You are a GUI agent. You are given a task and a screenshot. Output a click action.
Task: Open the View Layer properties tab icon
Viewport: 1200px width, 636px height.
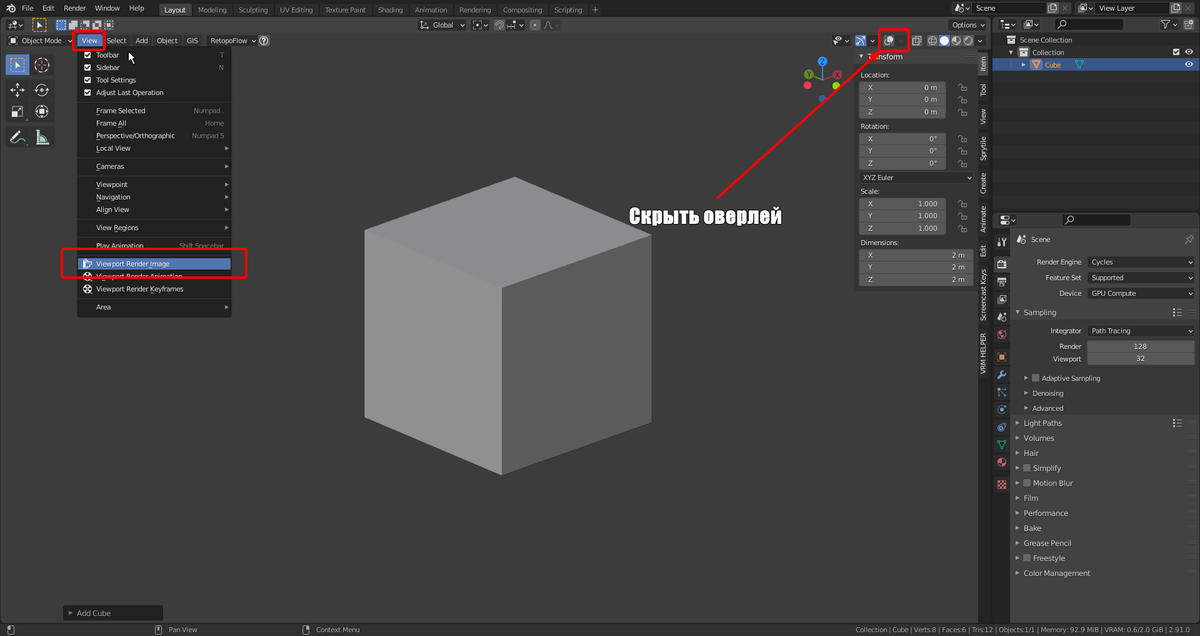click(x=1002, y=299)
